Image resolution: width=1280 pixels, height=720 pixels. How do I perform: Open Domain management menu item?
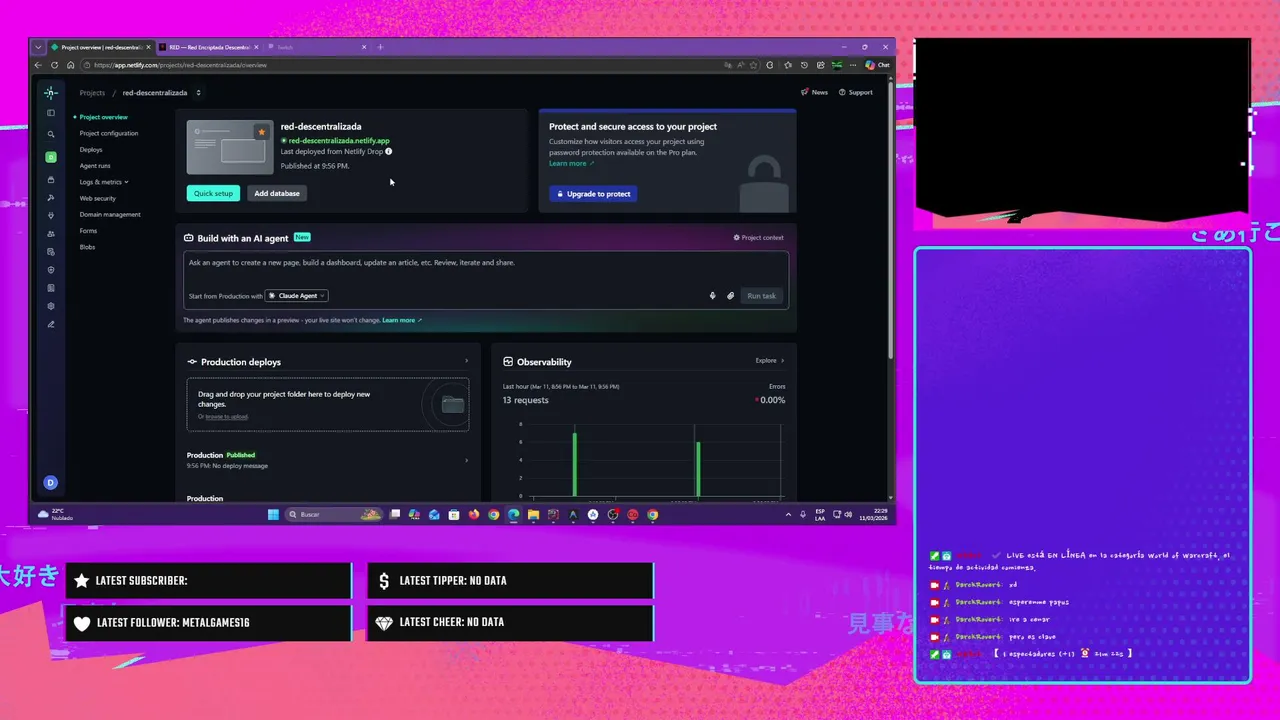pos(110,214)
